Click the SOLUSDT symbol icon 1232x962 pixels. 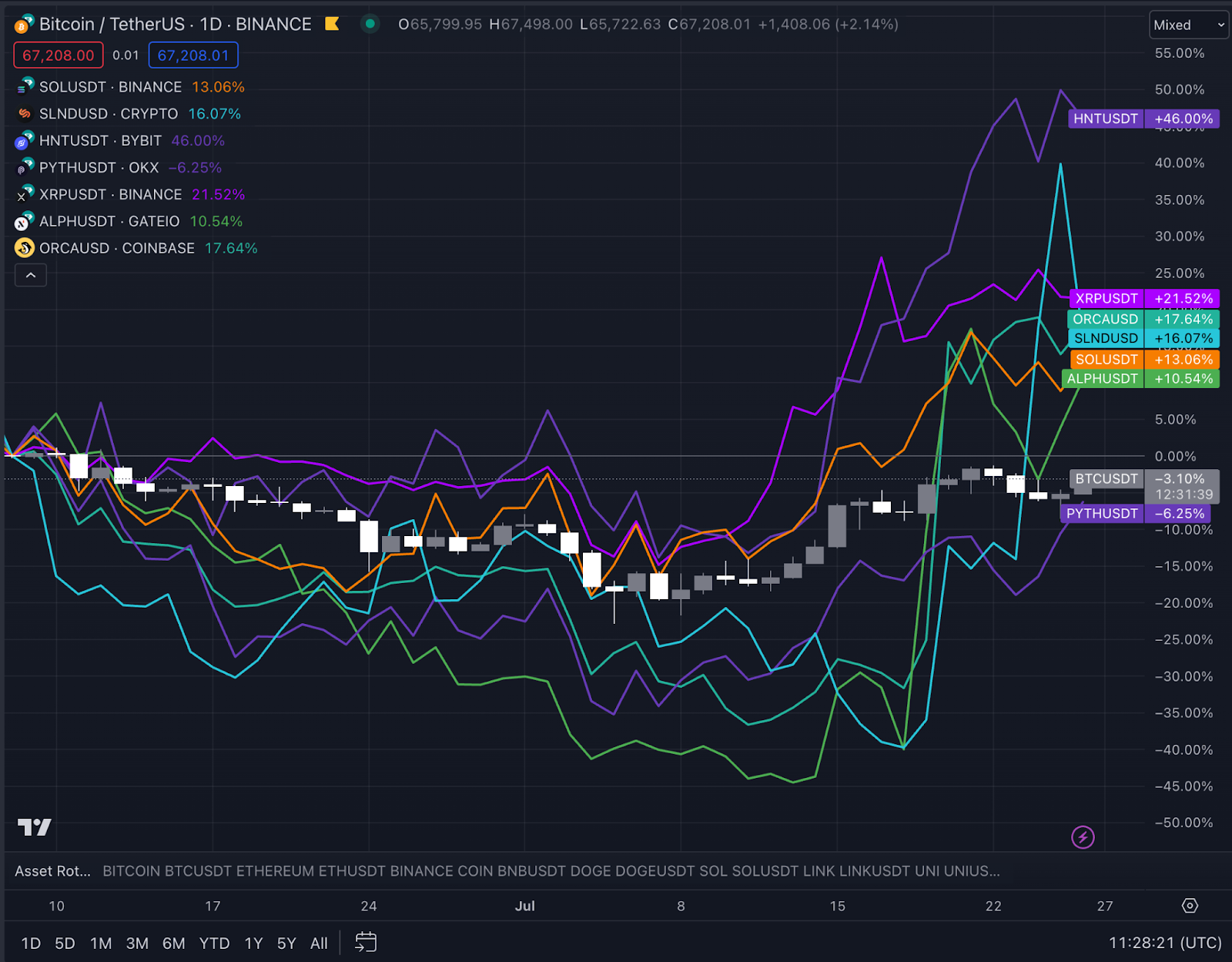point(25,87)
